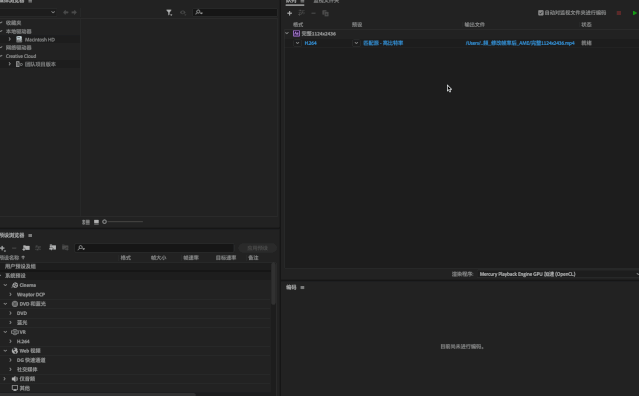Click the new preset group folder icon
This screenshot has width=639, height=396.
click(26, 248)
